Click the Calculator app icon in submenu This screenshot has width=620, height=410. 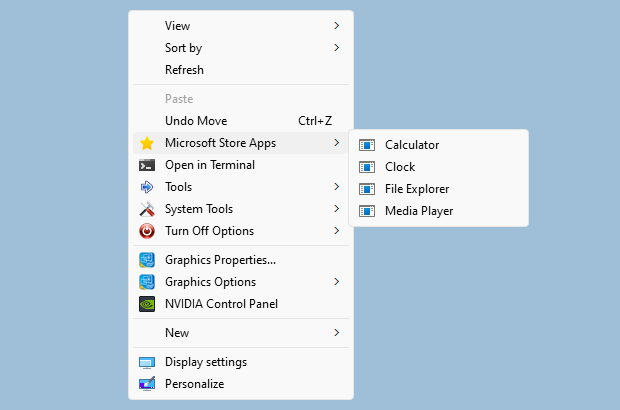367,145
